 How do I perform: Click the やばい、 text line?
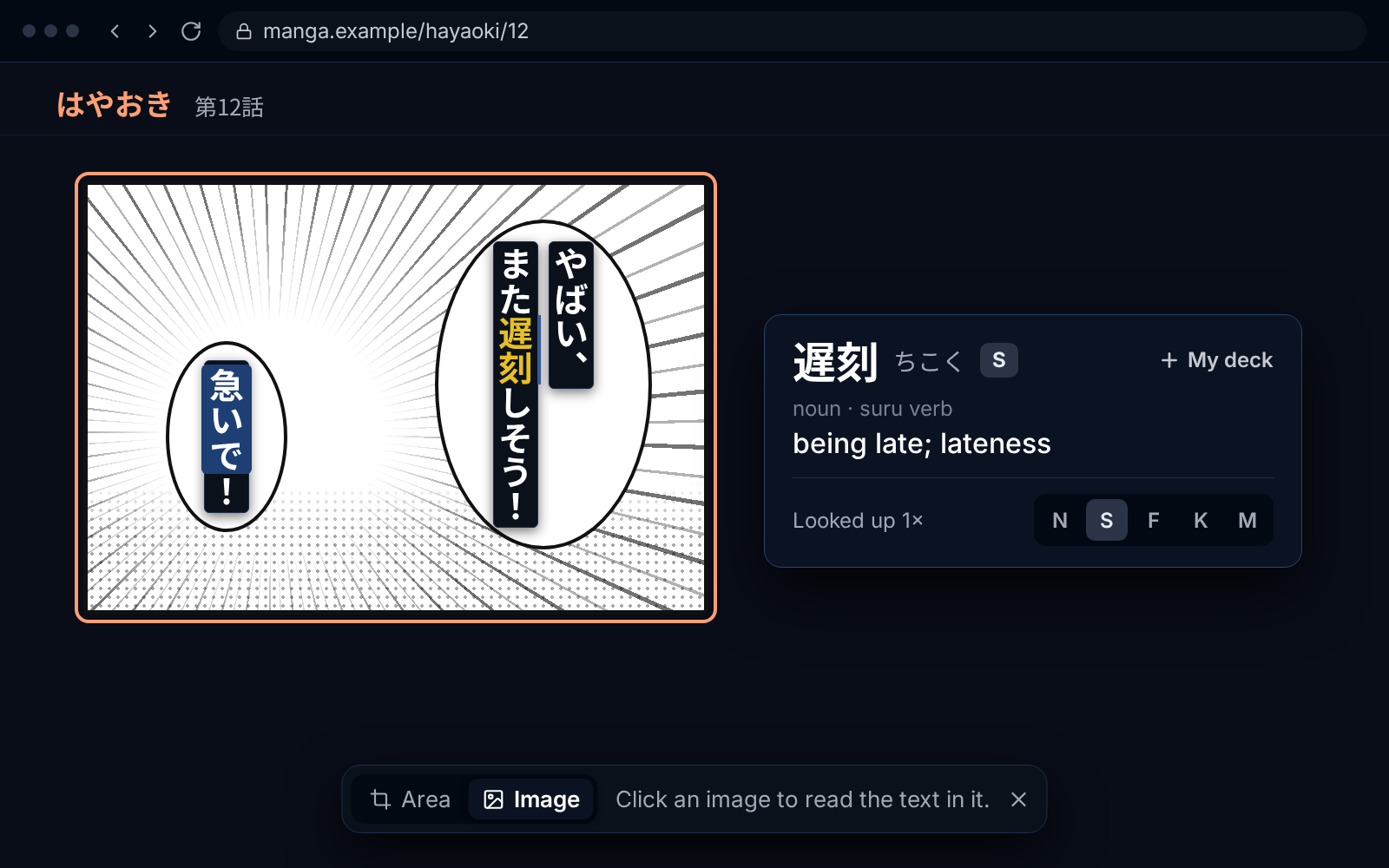coord(571,314)
